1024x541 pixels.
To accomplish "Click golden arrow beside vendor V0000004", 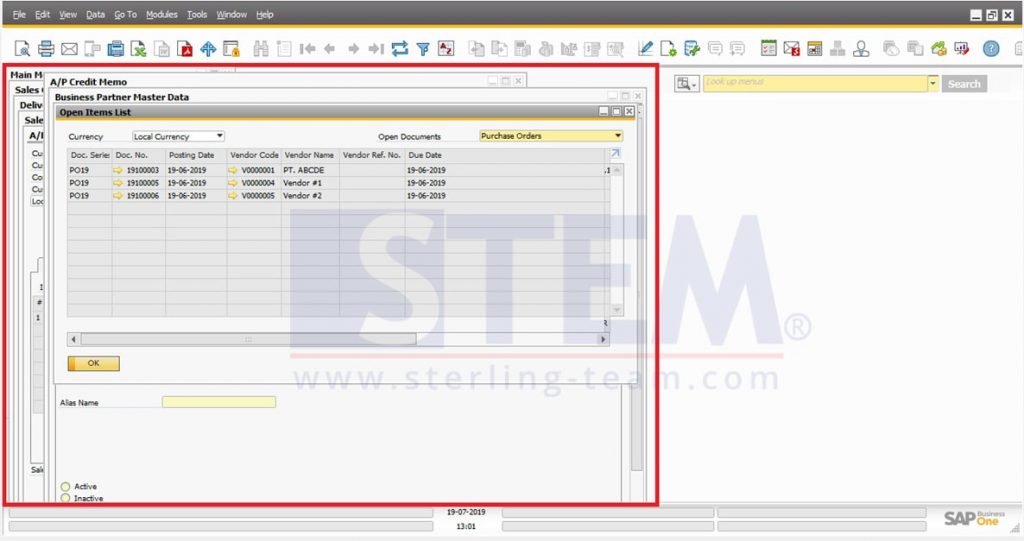I will point(233,184).
